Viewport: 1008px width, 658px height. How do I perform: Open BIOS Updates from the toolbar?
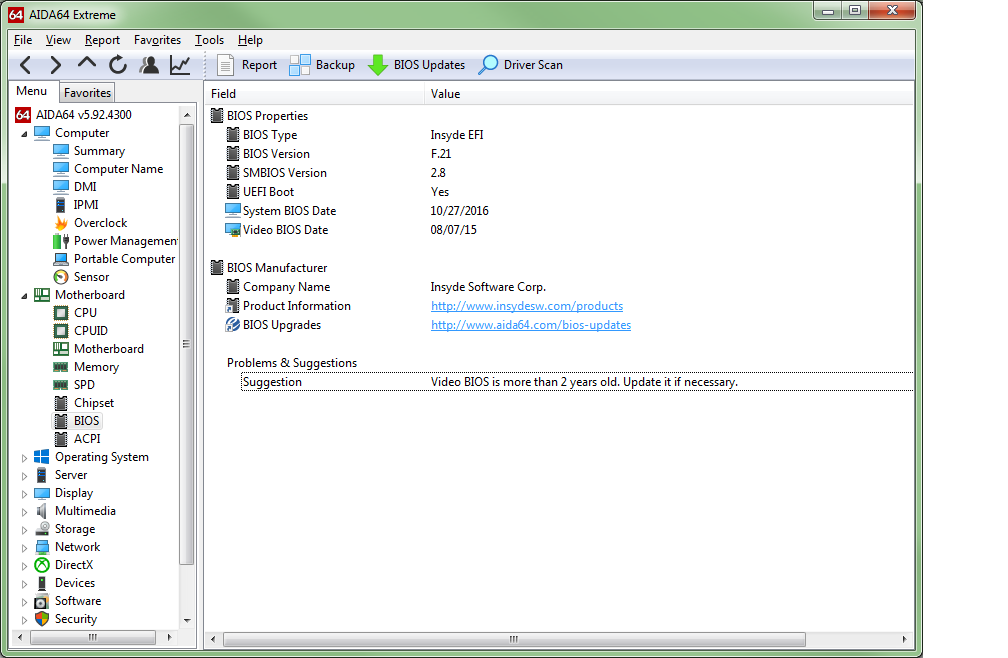click(x=417, y=65)
